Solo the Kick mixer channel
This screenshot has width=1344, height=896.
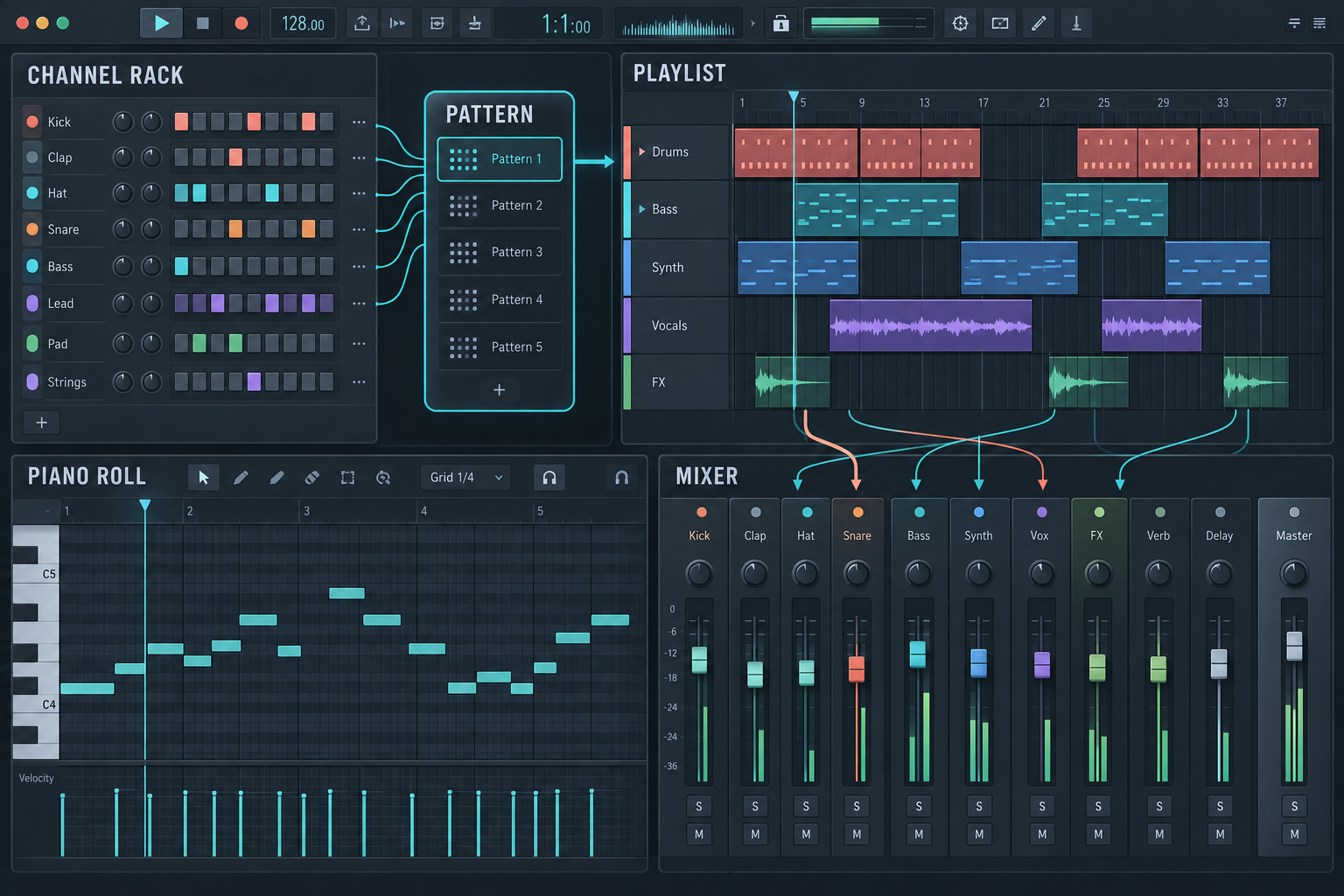point(698,807)
